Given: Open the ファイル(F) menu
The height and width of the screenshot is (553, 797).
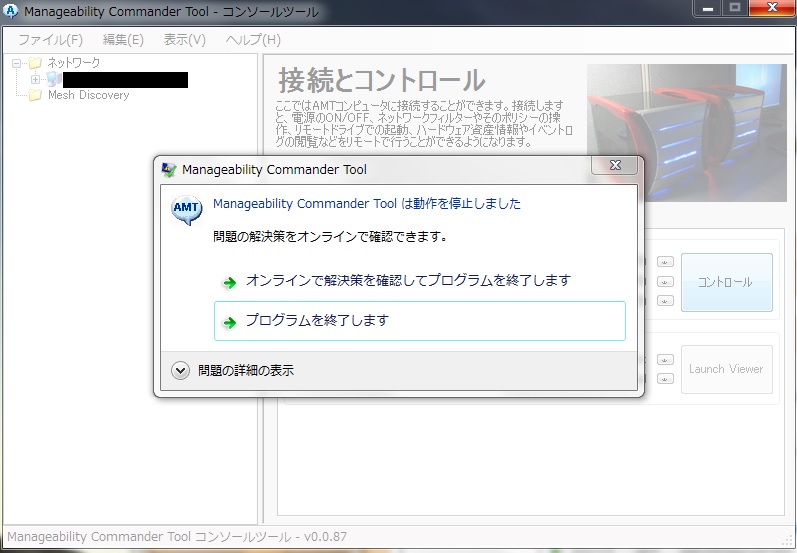Looking at the screenshot, I should click(x=50, y=40).
